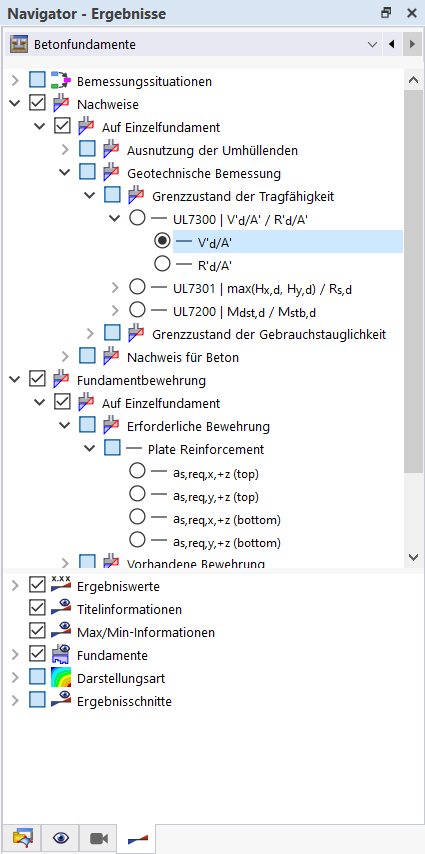Screen dimensions: 425x854
Task: Uncheck the Nachweise checkbox
Action: (37, 103)
